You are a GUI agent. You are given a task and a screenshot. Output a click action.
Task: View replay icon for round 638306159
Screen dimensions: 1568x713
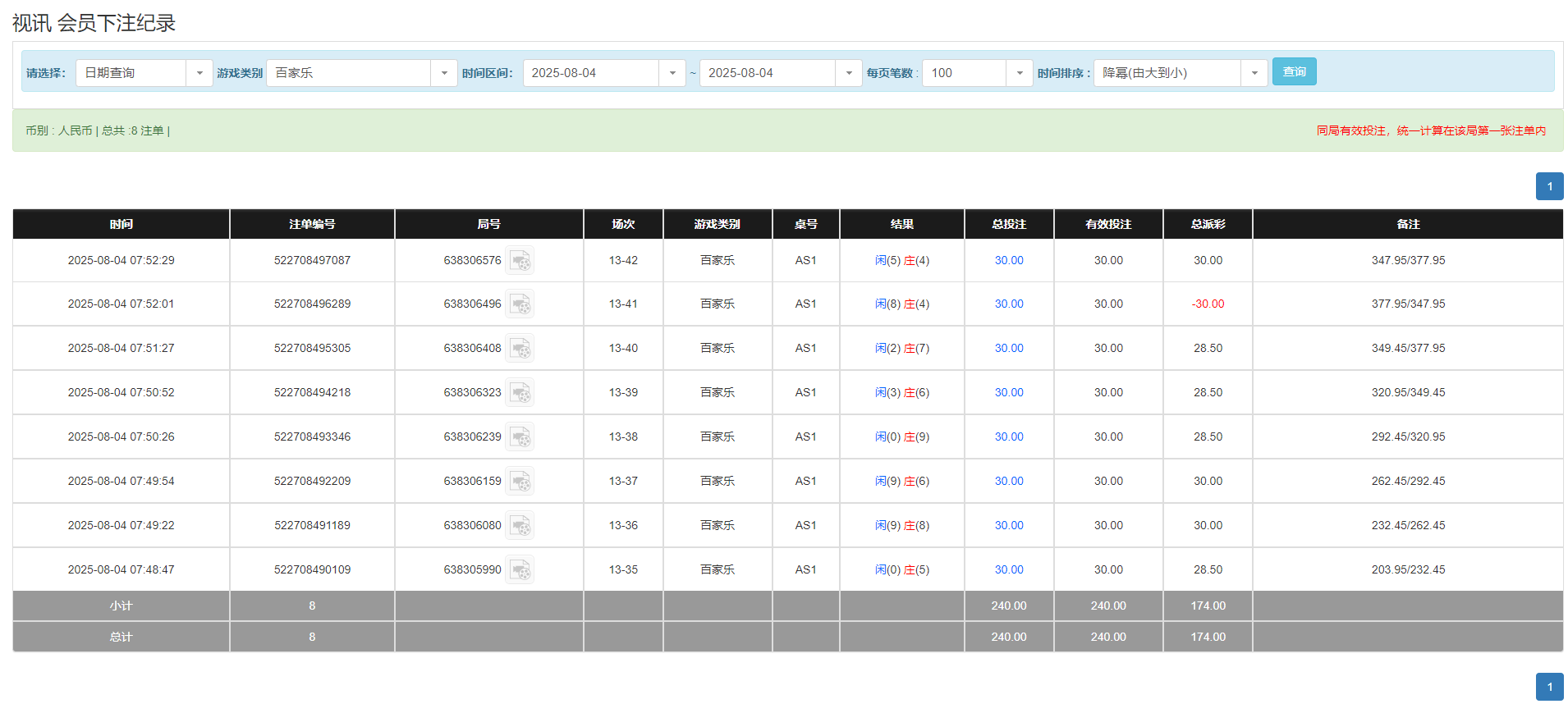click(x=520, y=482)
